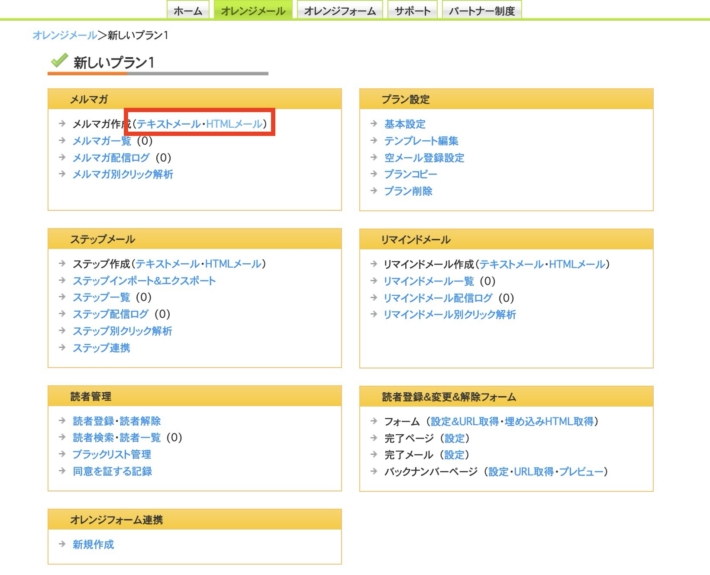Click the 読者解除 link

click(140, 421)
